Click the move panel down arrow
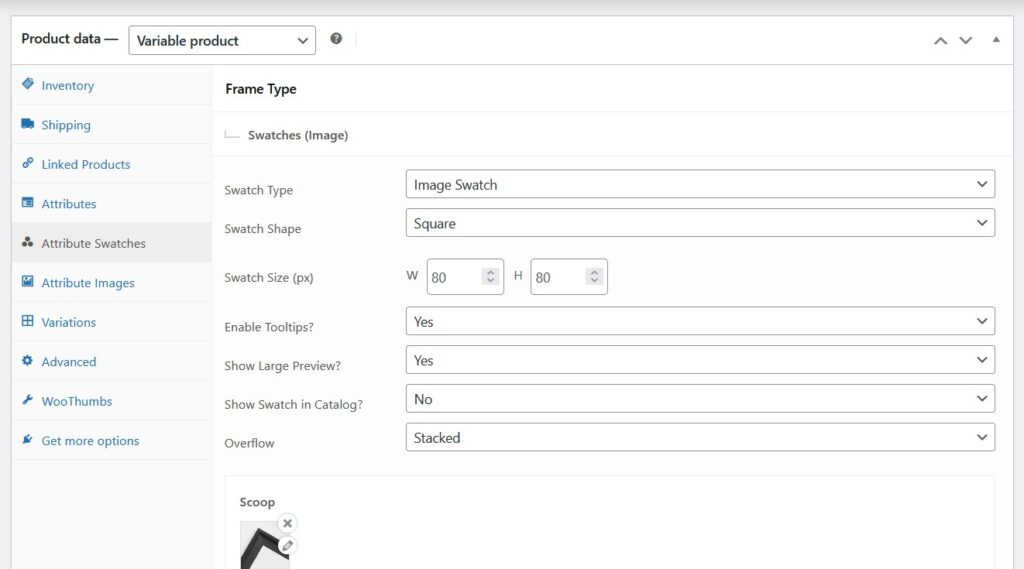Viewport: 1024px width, 569px height. click(x=965, y=40)
